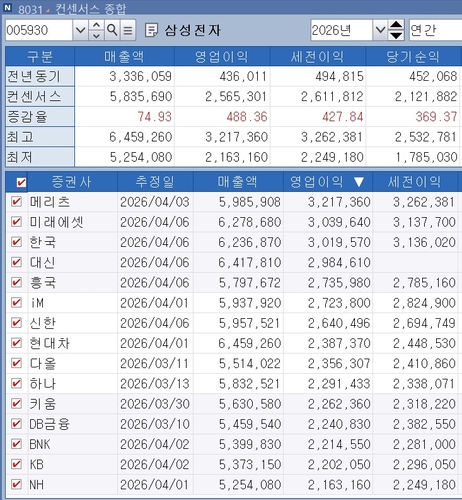This screenshot has height=500, width=462.
Task: Uncheck the 다올 row checkbox
Action: (16, 363)
